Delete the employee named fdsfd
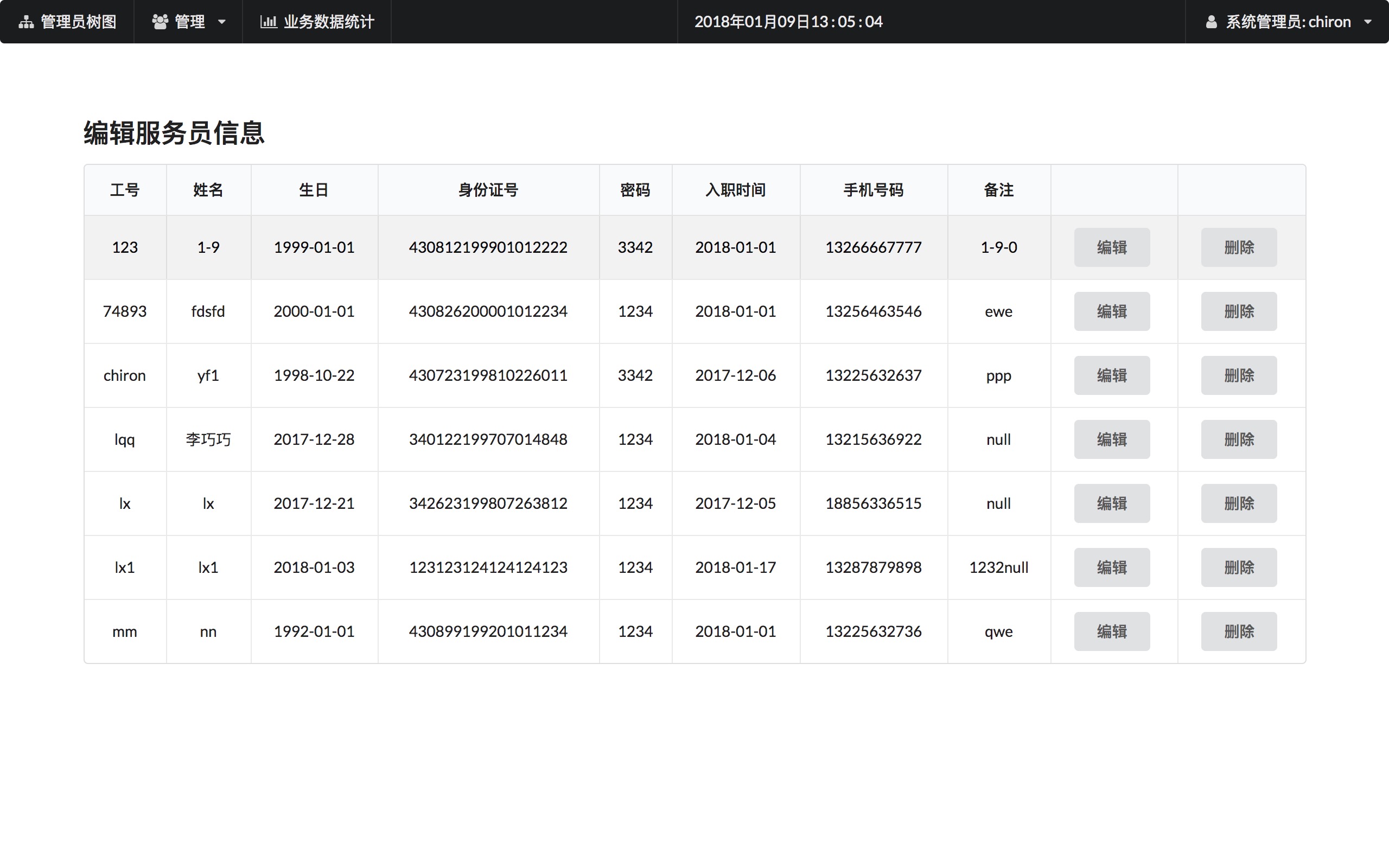 [1239, 311]
